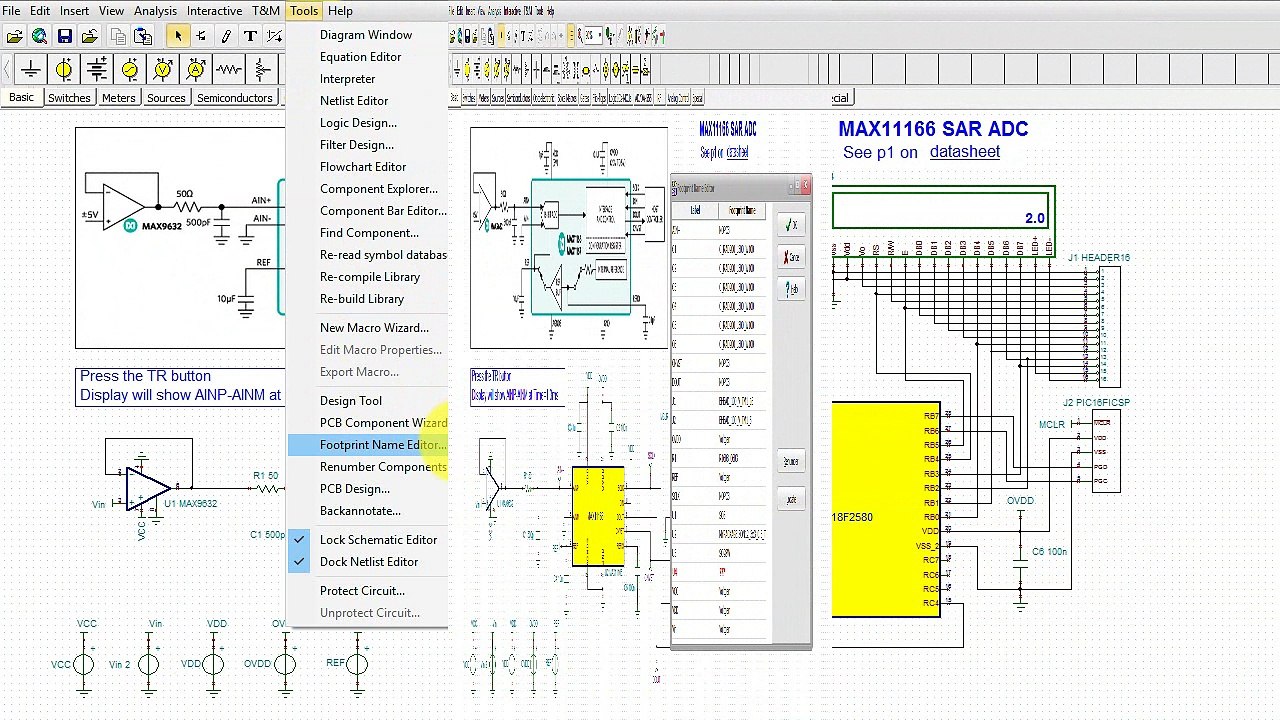Choose Interpreter menu entry
Image resolution: width=1280 pixels, height=720 pixels.
pos(366,79)
